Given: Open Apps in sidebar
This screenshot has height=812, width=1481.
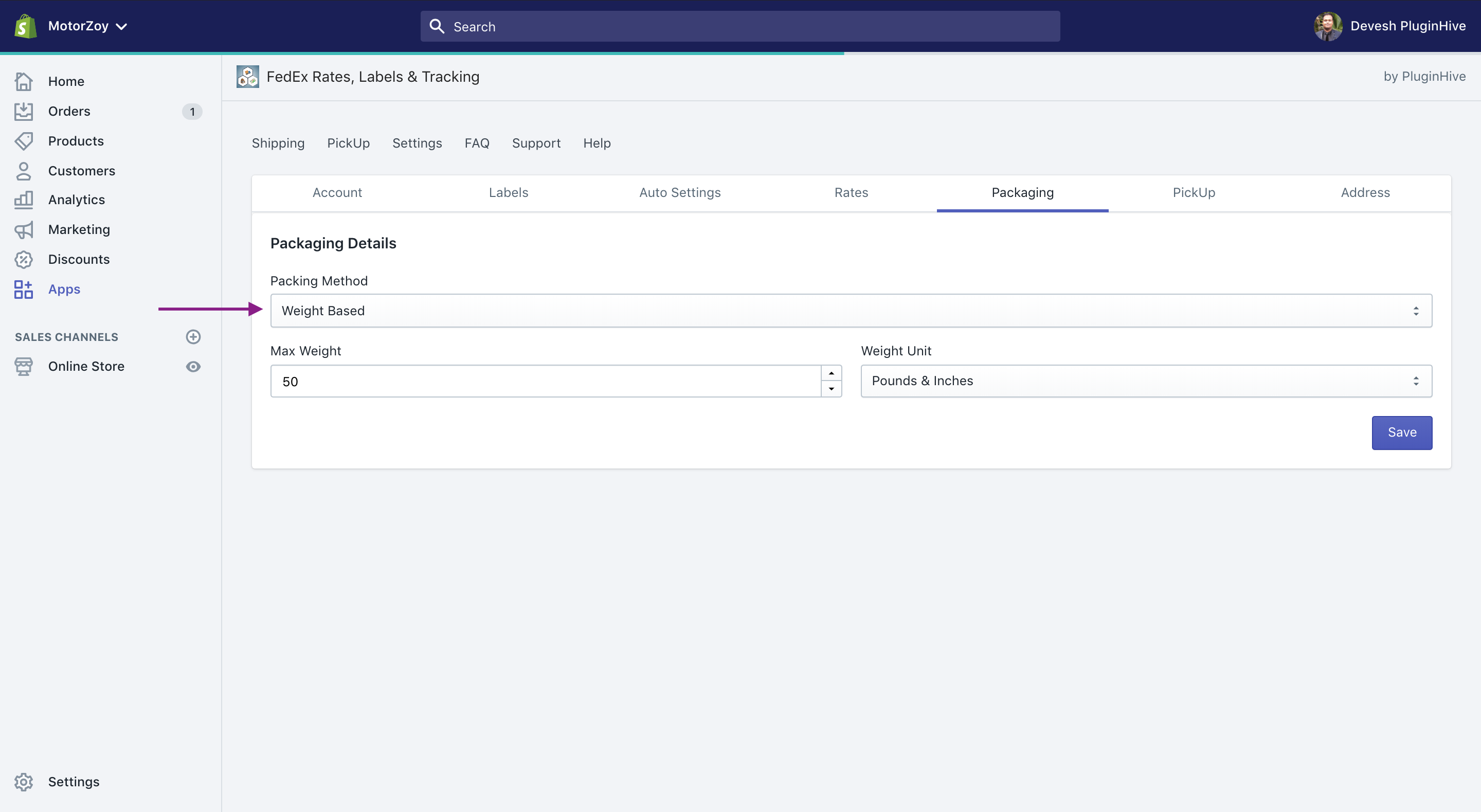Looking at the screenshot, I should point(64,289).
